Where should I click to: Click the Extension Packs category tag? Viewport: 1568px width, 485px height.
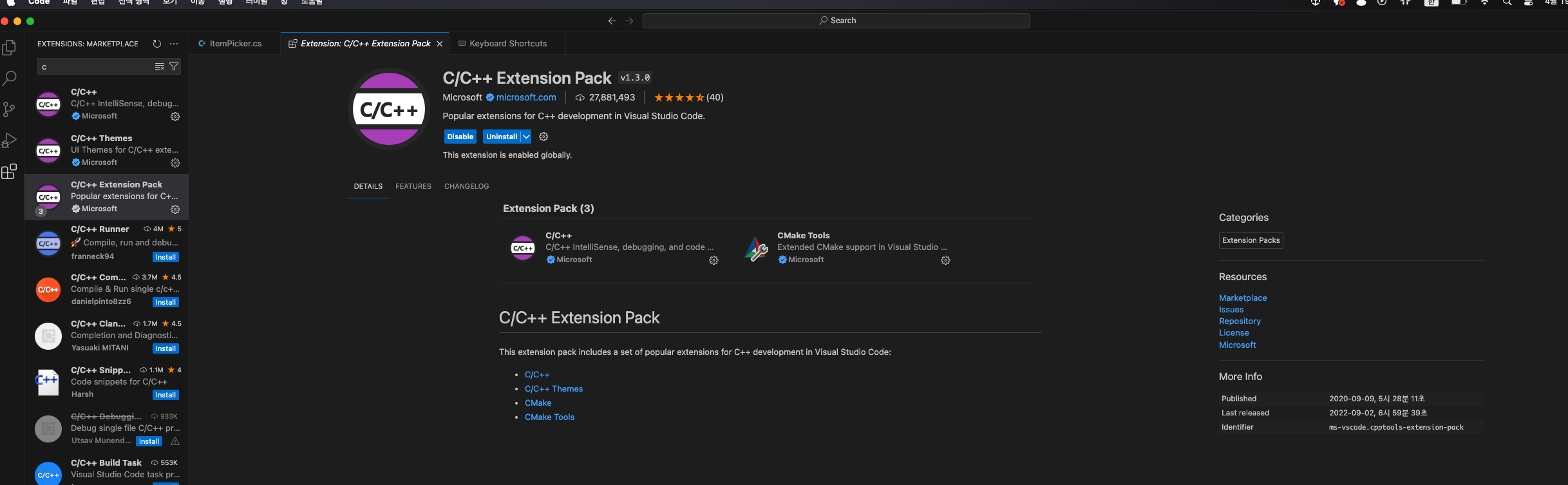(1251, 240)
